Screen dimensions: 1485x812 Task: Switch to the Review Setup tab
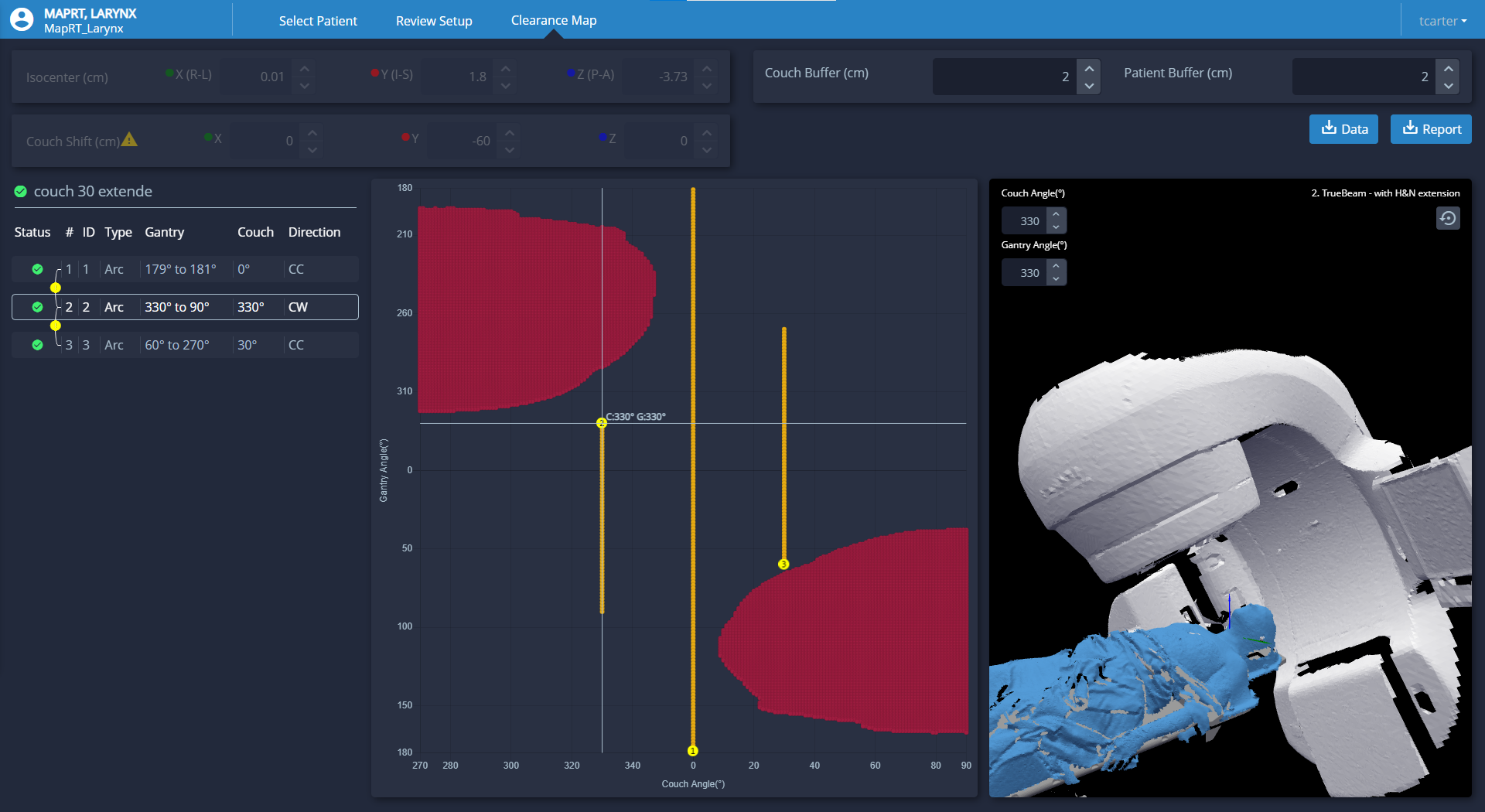(434, 21)
